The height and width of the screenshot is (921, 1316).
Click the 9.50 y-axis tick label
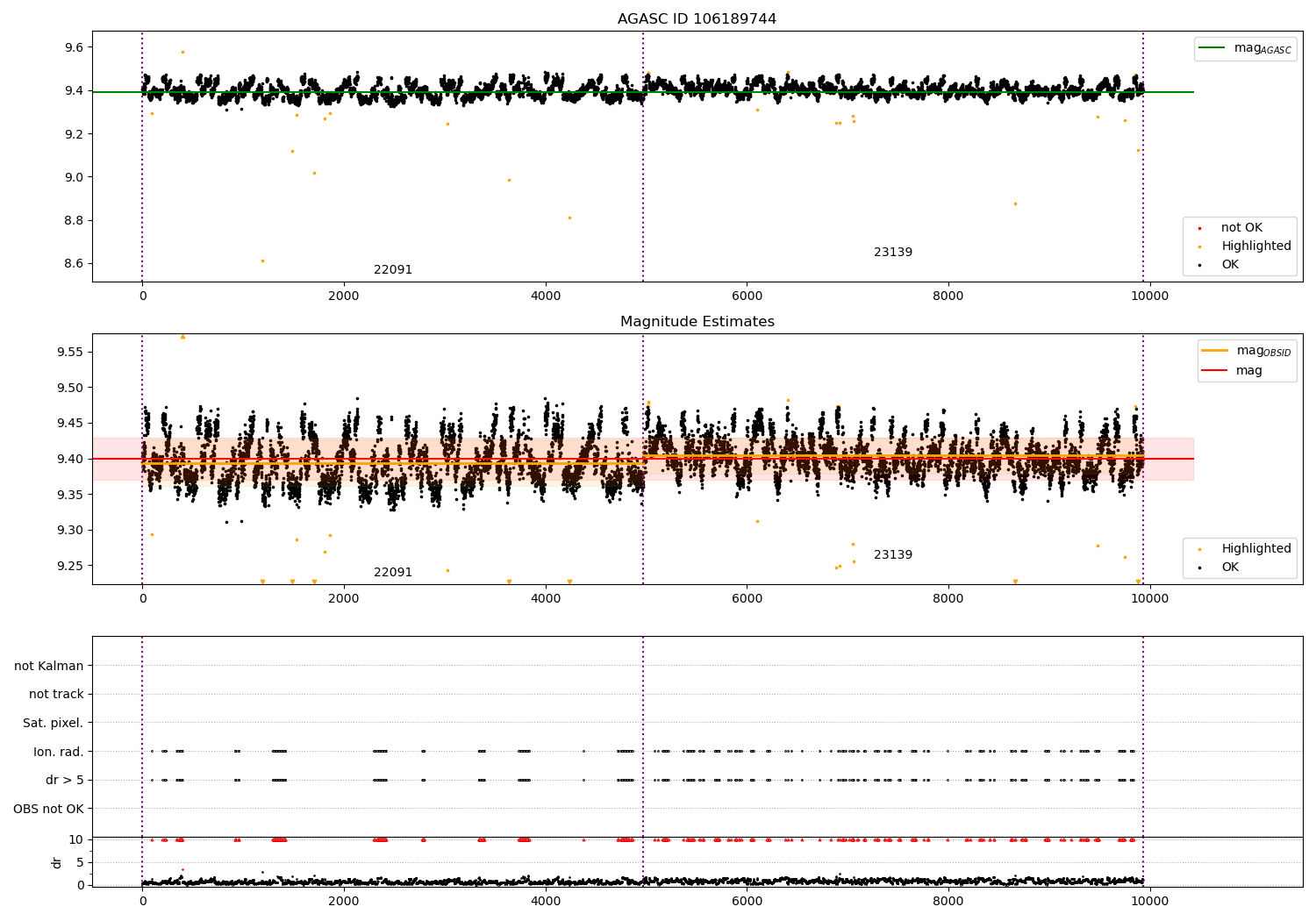[70, 388]
